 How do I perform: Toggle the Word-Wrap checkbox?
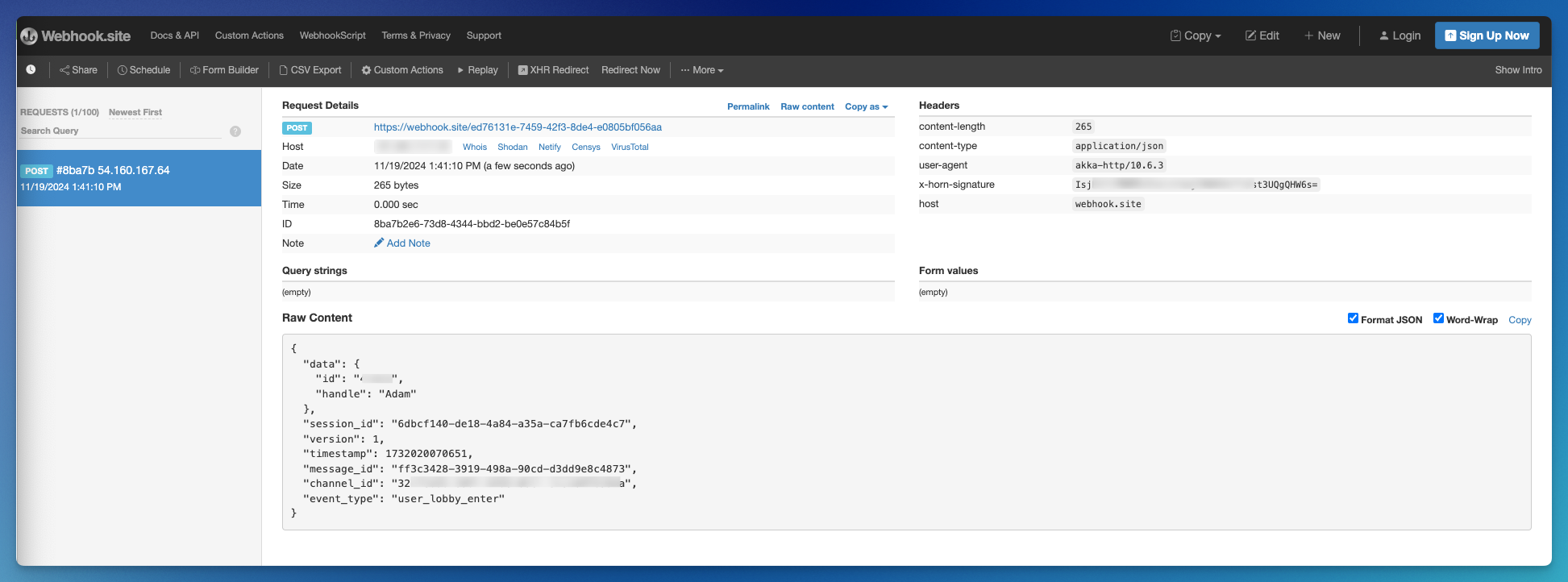(x=1438, y=318)
